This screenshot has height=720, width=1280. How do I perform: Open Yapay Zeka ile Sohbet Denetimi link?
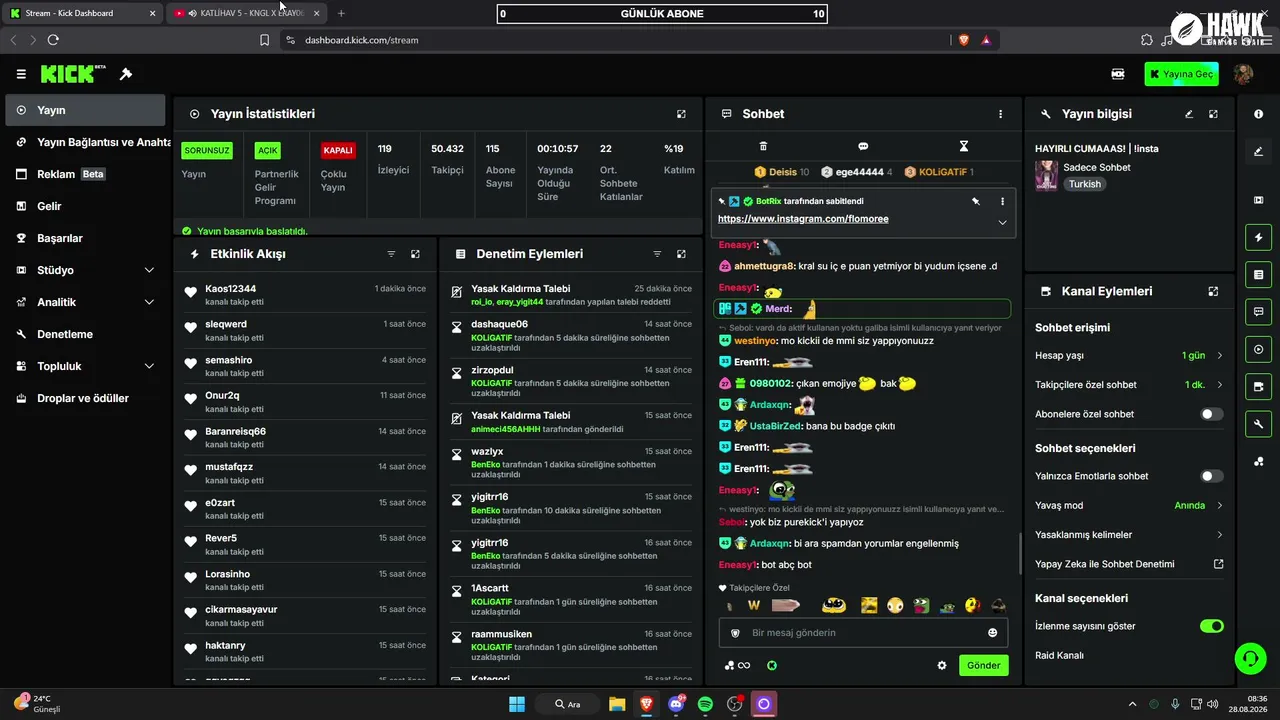coord(1129,564)
